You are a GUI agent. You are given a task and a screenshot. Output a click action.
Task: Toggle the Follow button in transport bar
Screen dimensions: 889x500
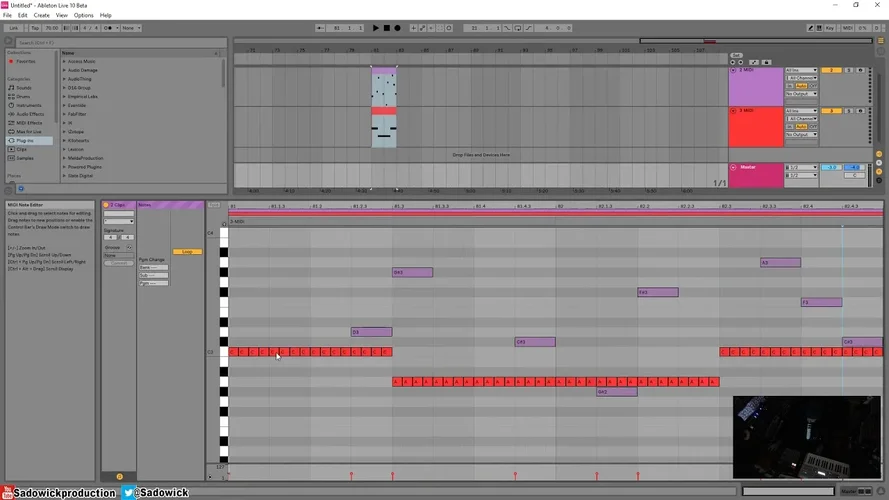pos(320,28)
